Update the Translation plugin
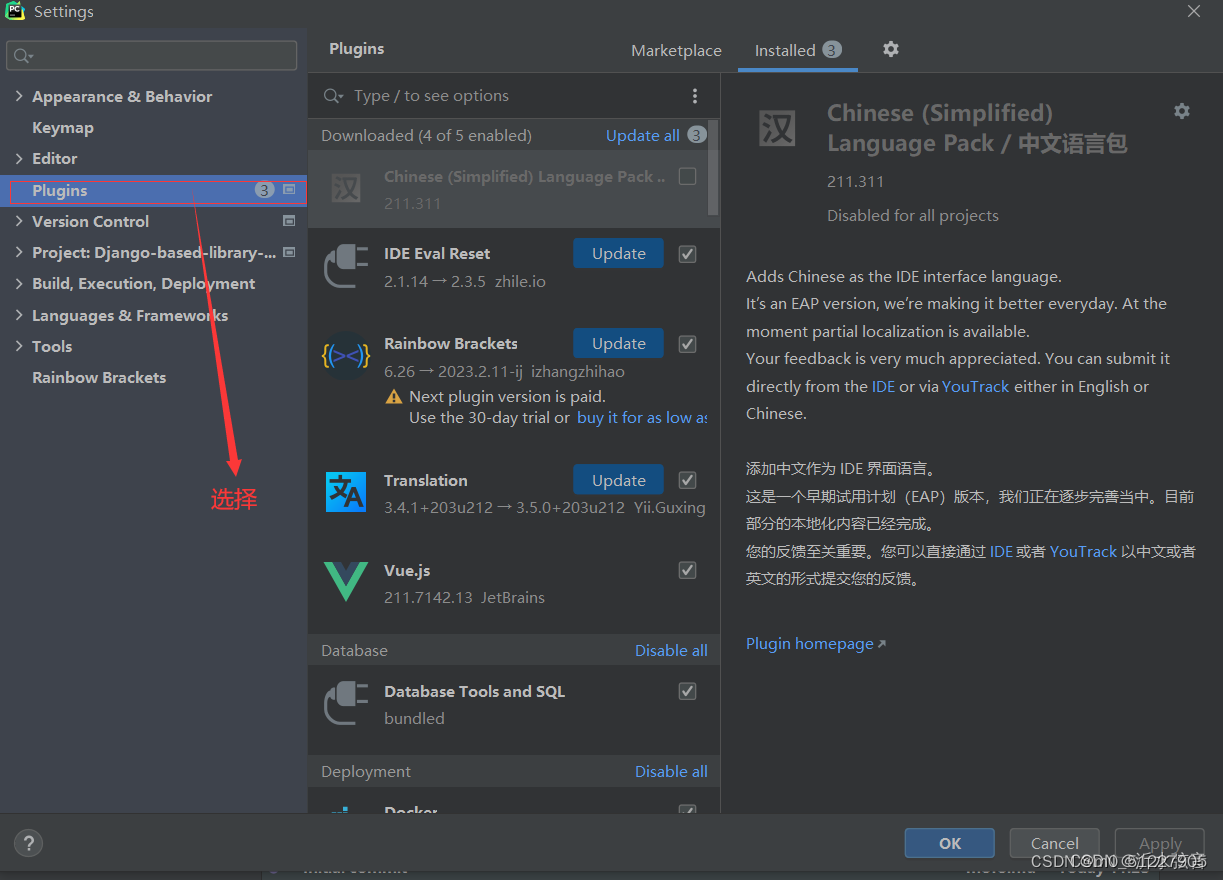 [618, 480]
